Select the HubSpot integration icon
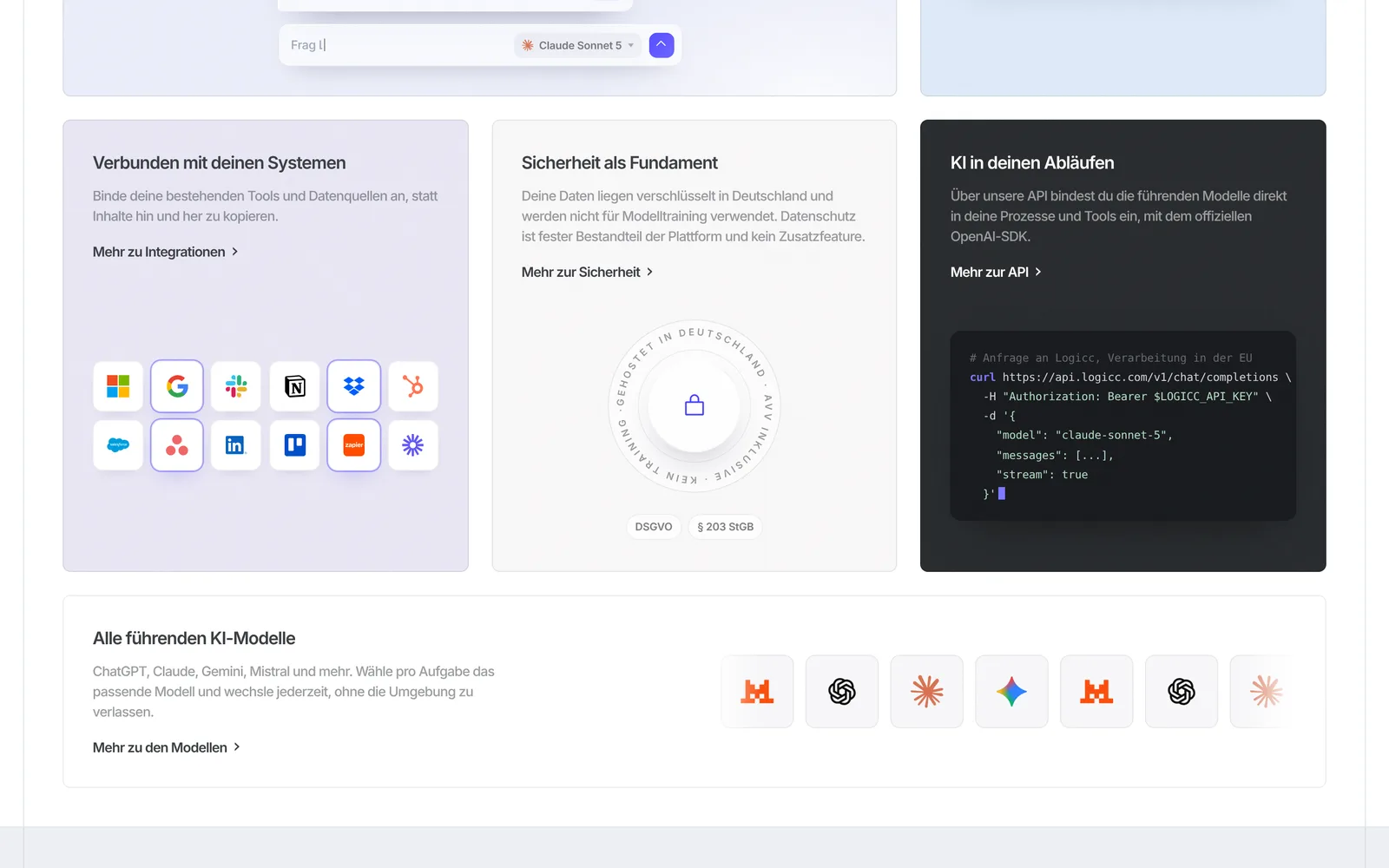The height and width of the screenshot is (868, 1389). point(413,386)
